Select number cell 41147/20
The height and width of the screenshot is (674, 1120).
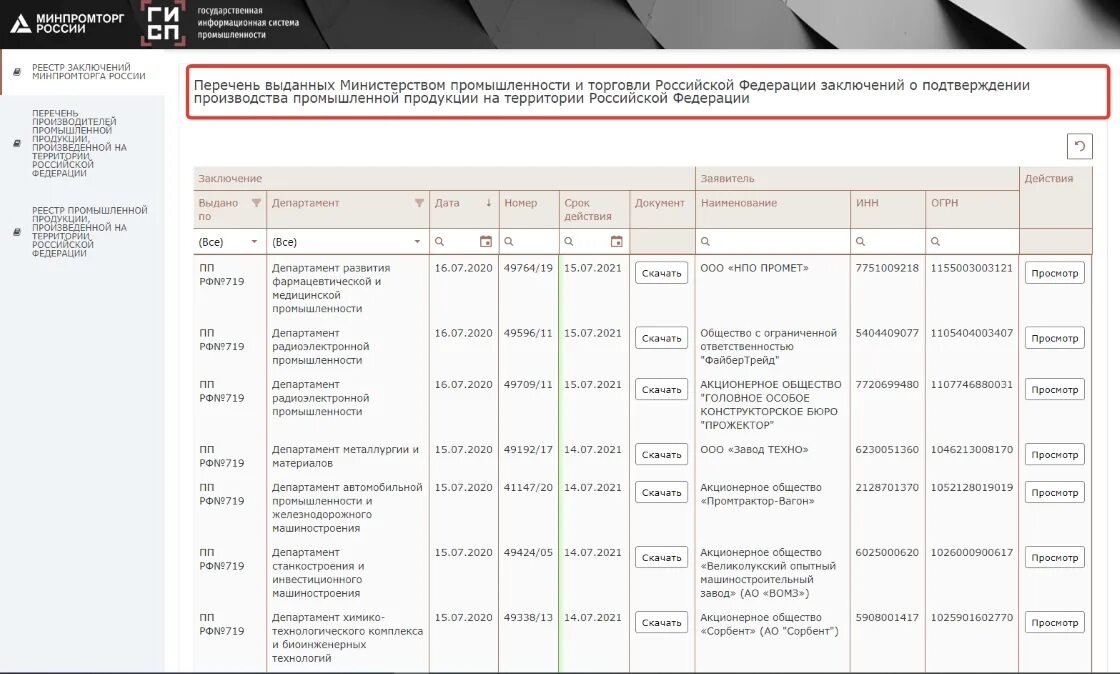click(x=528, y=487)
